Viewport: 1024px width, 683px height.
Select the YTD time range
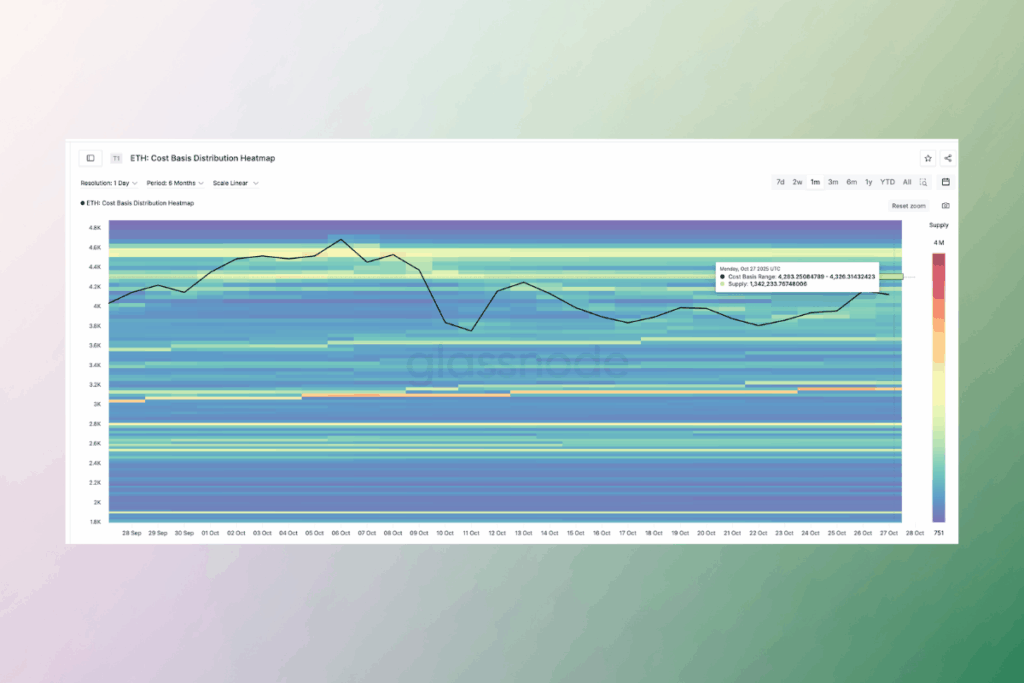pyautogui.click(x=887, y=182)
